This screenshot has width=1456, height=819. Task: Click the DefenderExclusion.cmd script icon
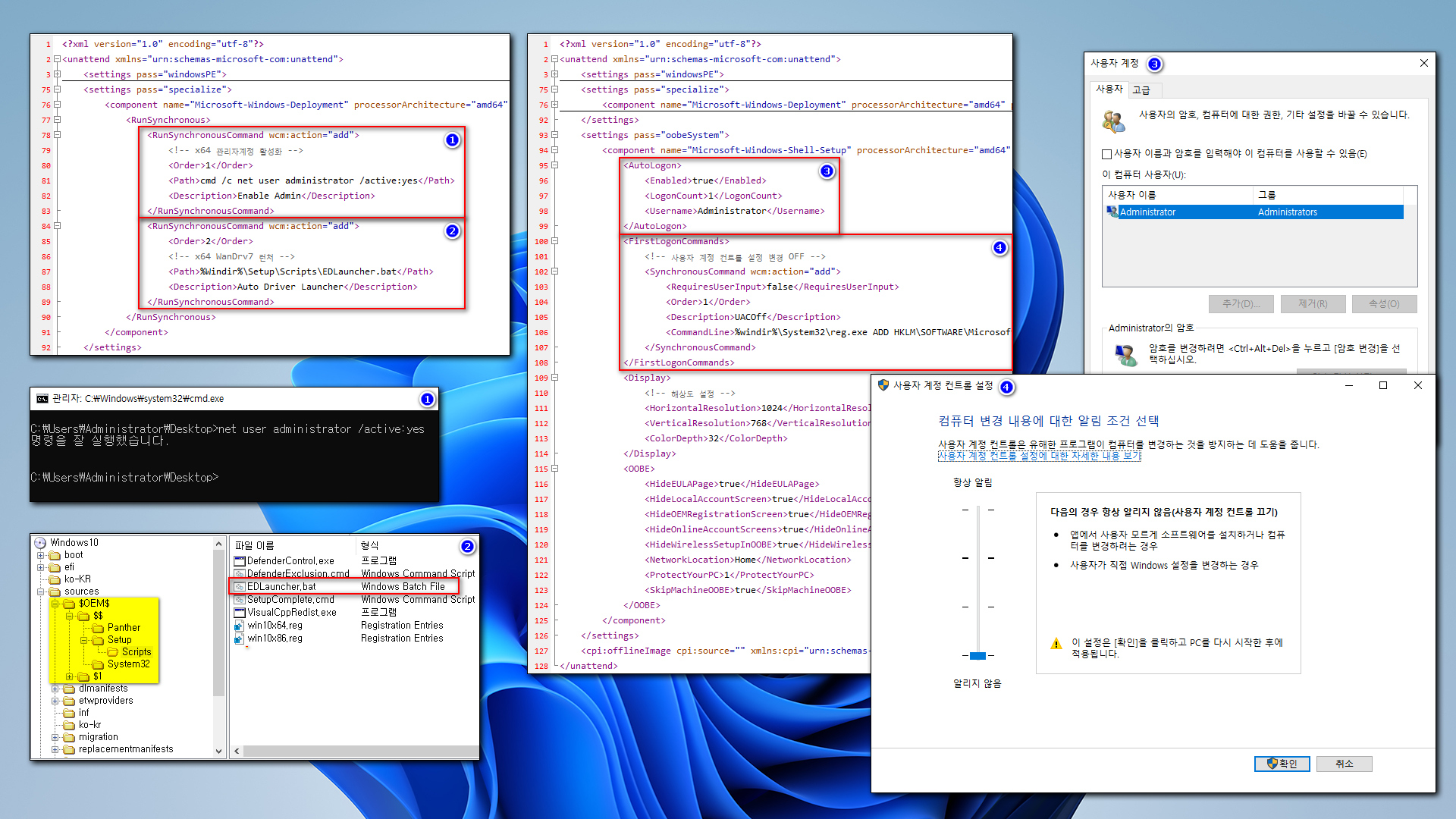(x=240, y=574)
